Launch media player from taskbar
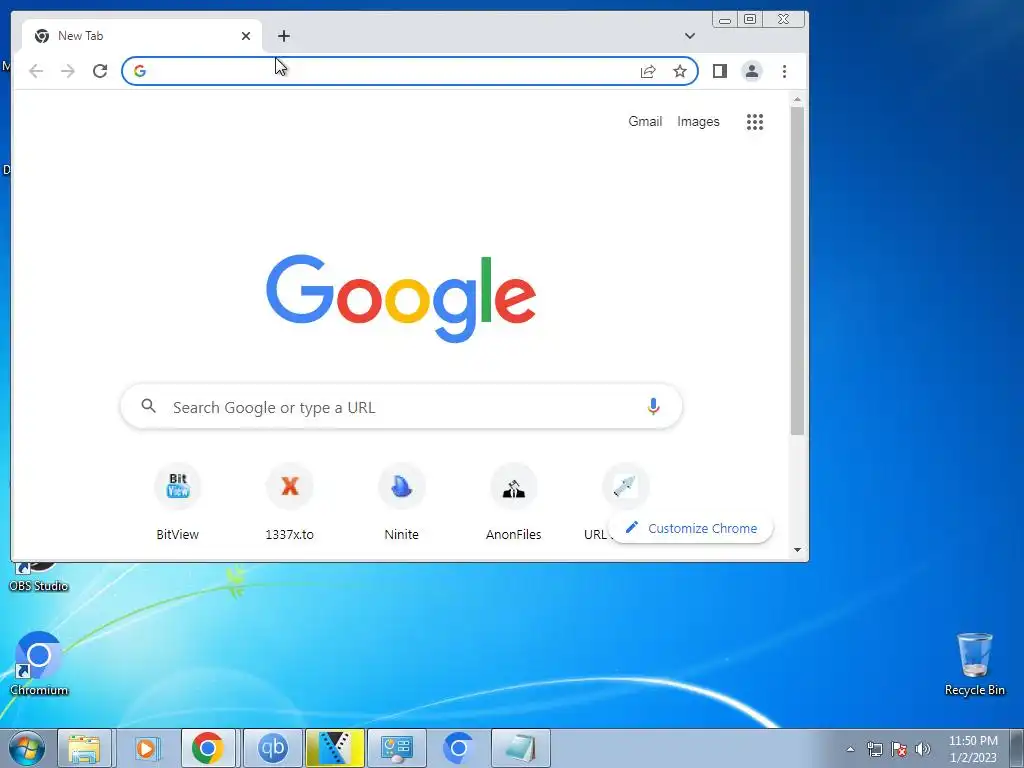 tap(146, 748)
